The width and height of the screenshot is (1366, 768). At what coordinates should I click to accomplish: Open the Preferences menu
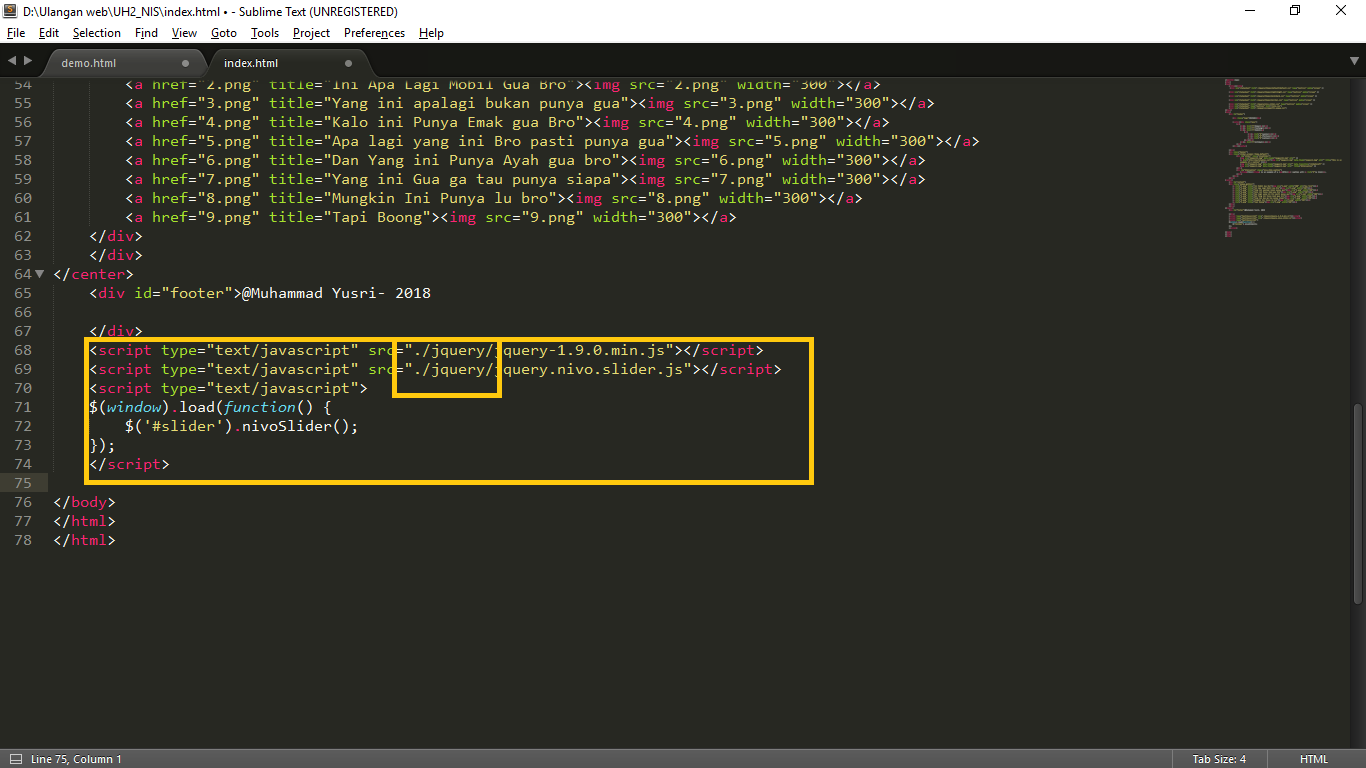[x=374, y=33]
